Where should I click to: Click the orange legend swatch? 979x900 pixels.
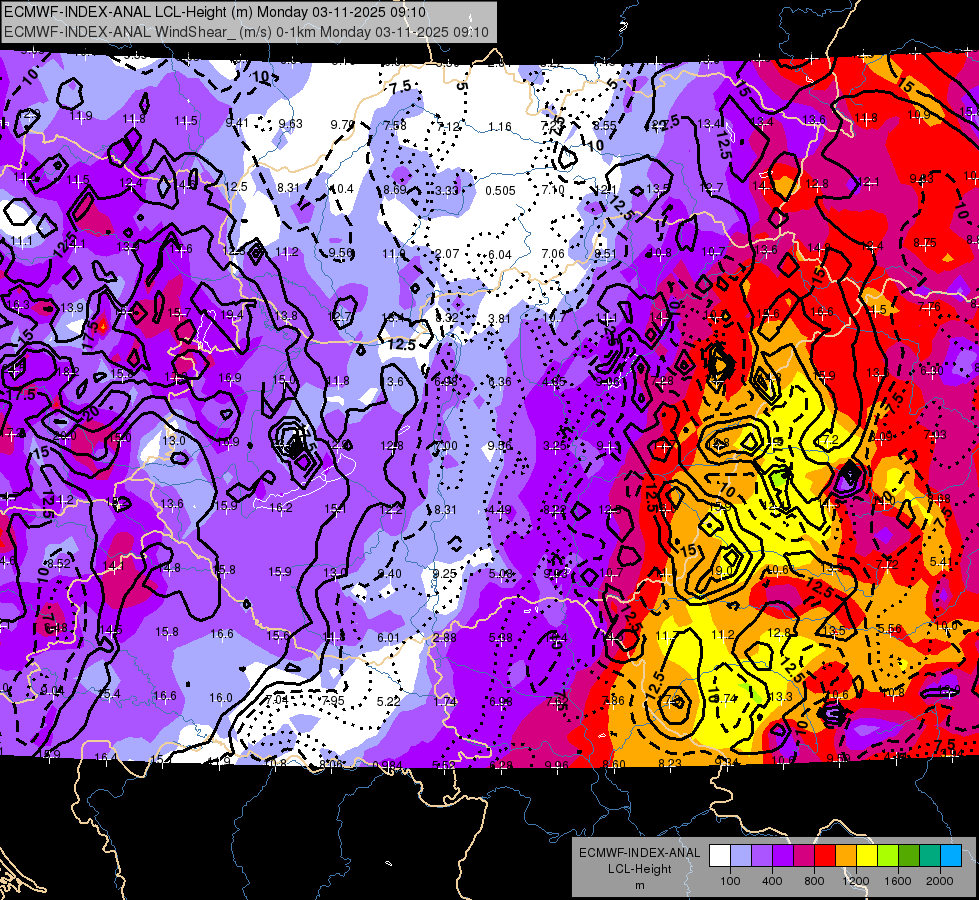click(846, 856)
